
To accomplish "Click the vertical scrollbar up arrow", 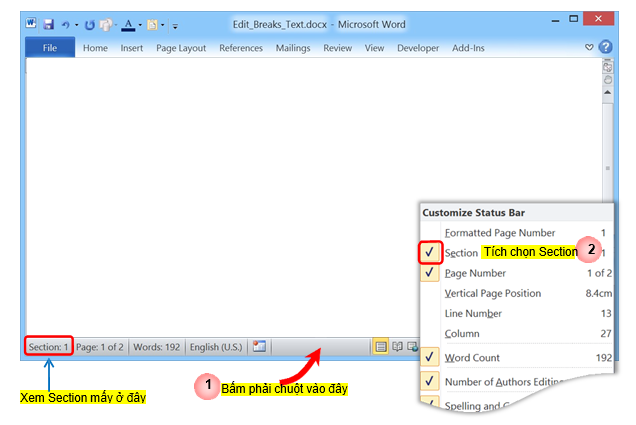I will [x=606, y=98].
